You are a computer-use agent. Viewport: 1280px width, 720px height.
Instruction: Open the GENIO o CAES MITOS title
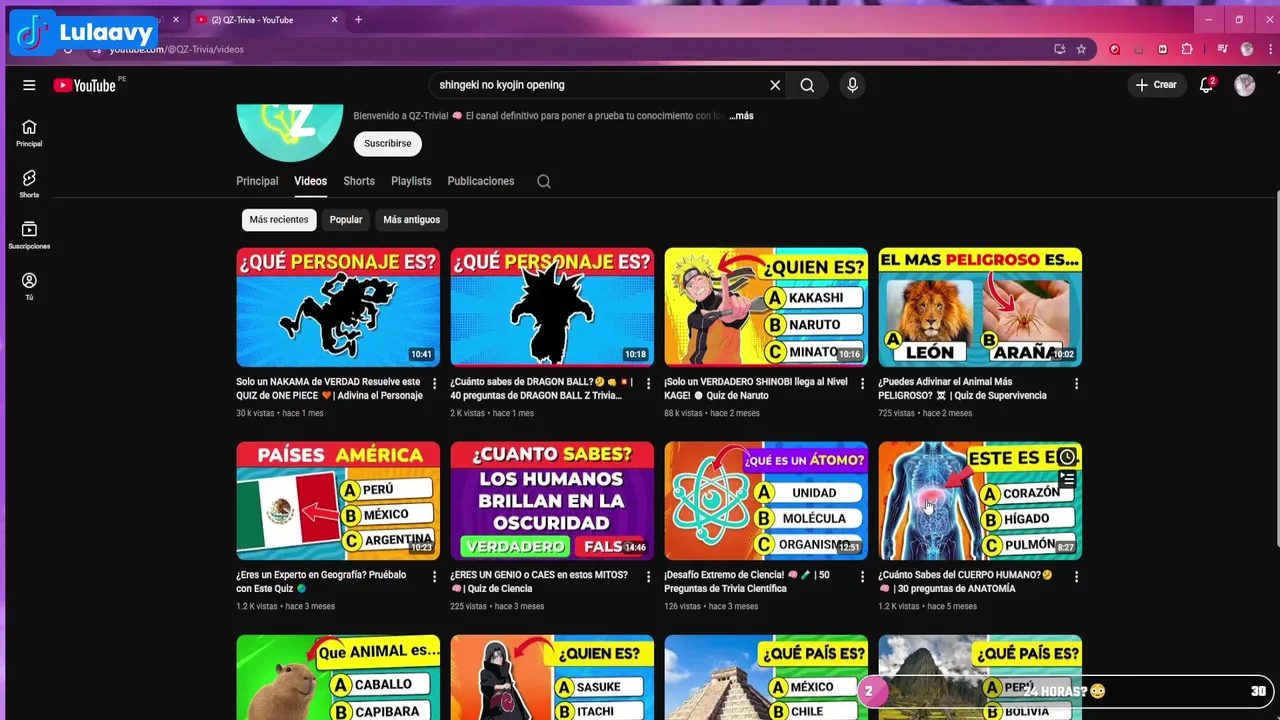tap(539, 582)
